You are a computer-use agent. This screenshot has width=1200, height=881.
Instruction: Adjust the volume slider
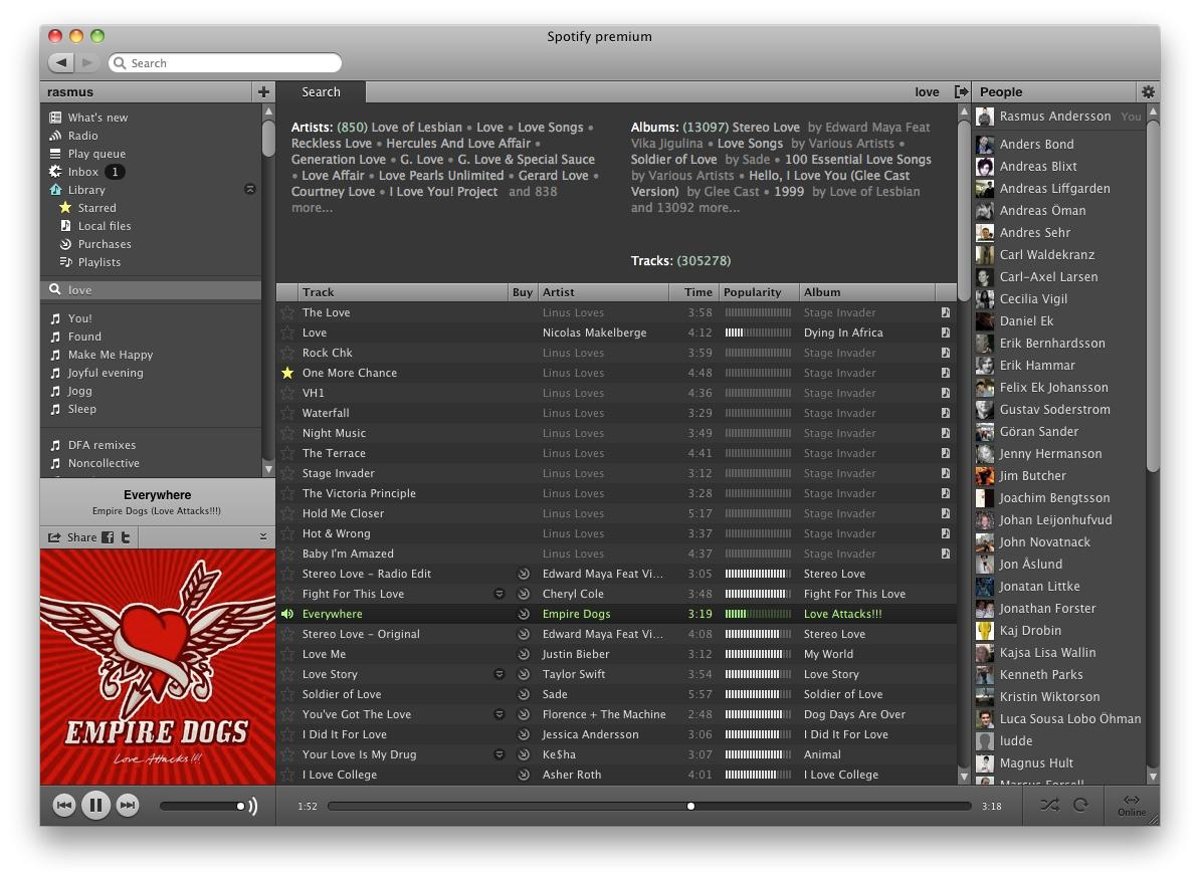point(200,806)
